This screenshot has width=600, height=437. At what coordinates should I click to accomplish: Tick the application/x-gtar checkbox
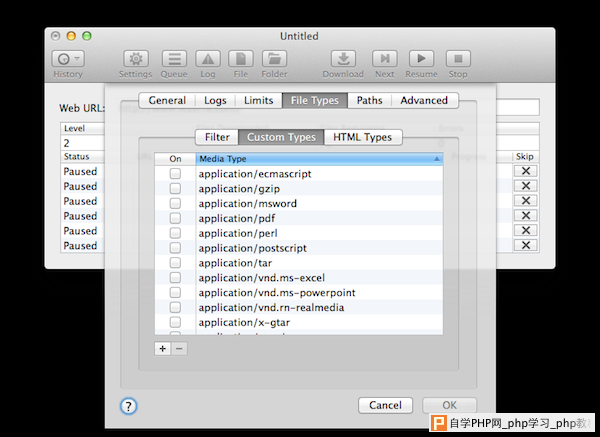click(x=175, y=322)
